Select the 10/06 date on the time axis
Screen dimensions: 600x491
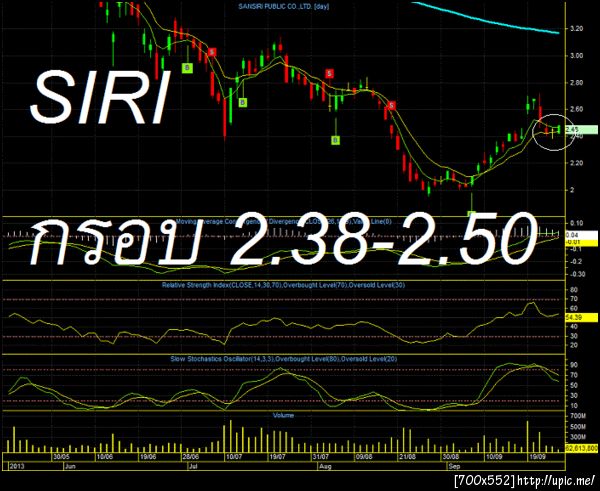coord(105,457)
